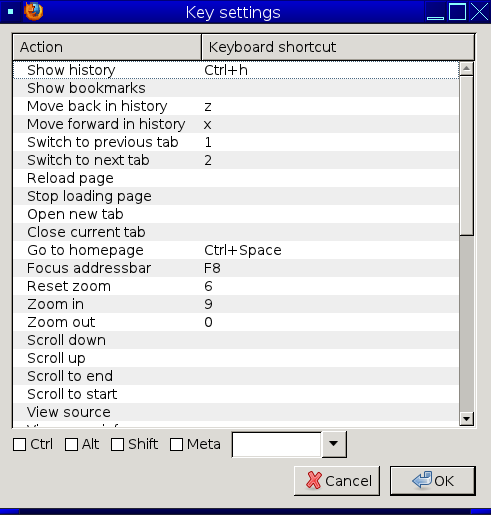Sort by the Action column header
The height and width of the screenshot is (515, 491).
click(107, 47)
